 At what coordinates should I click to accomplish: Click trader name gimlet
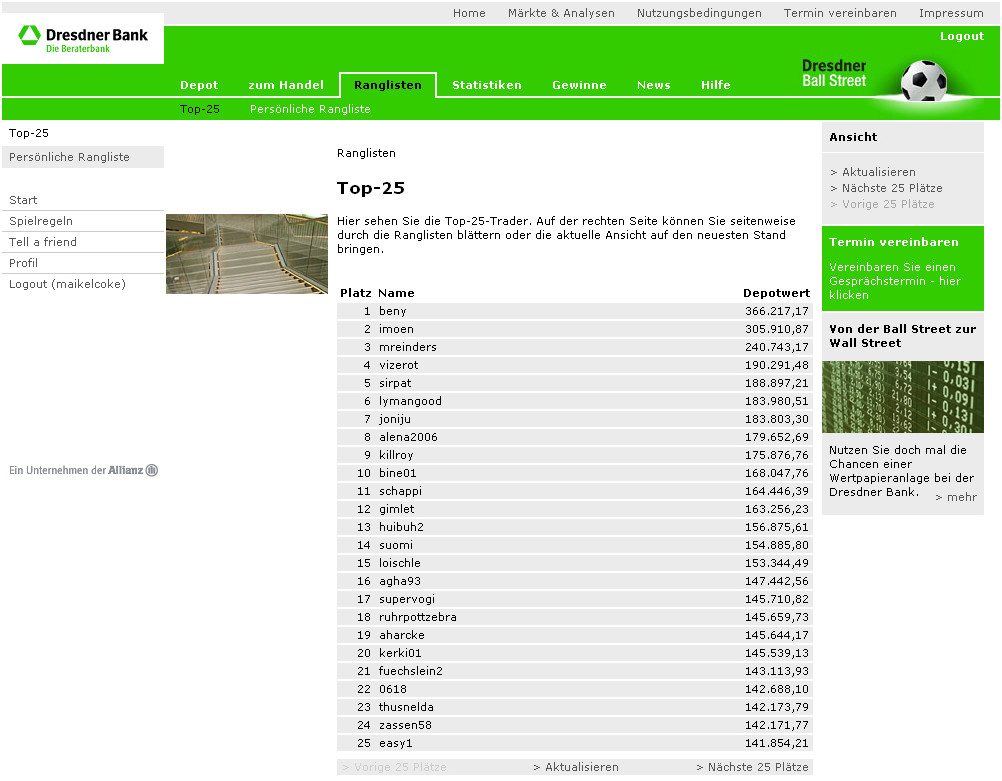click(x=396, y=509)
